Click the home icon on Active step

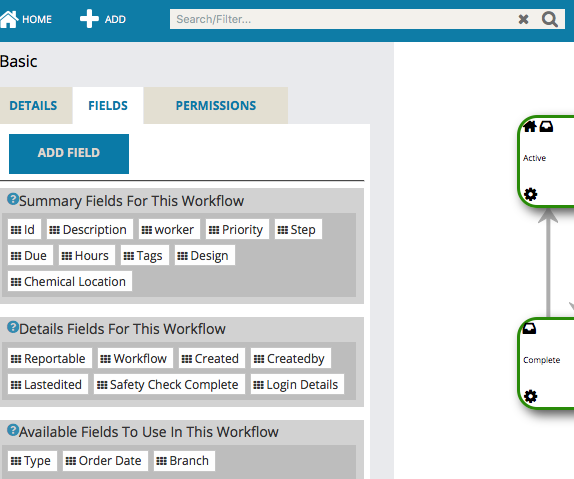tap(530, 126)
